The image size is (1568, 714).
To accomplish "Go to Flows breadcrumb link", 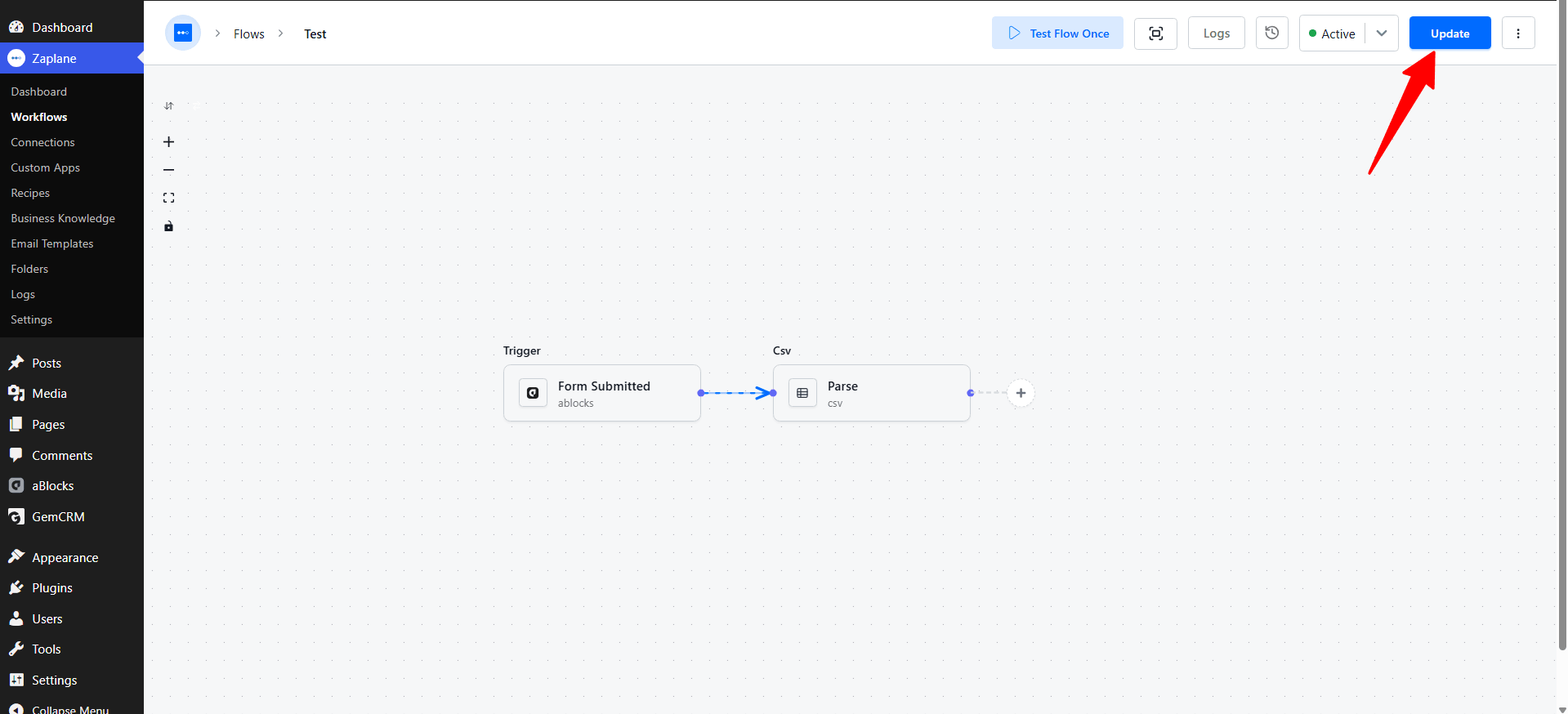I will click(x=249, y=34).
